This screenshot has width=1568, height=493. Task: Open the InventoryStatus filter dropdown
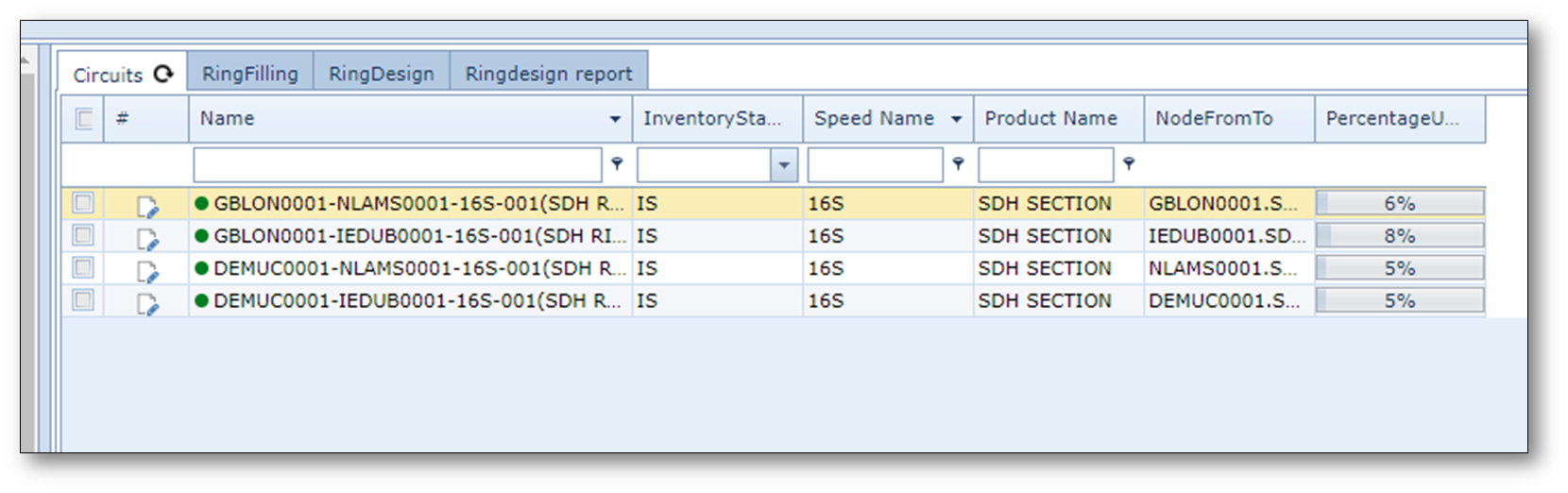click(783, 165)
